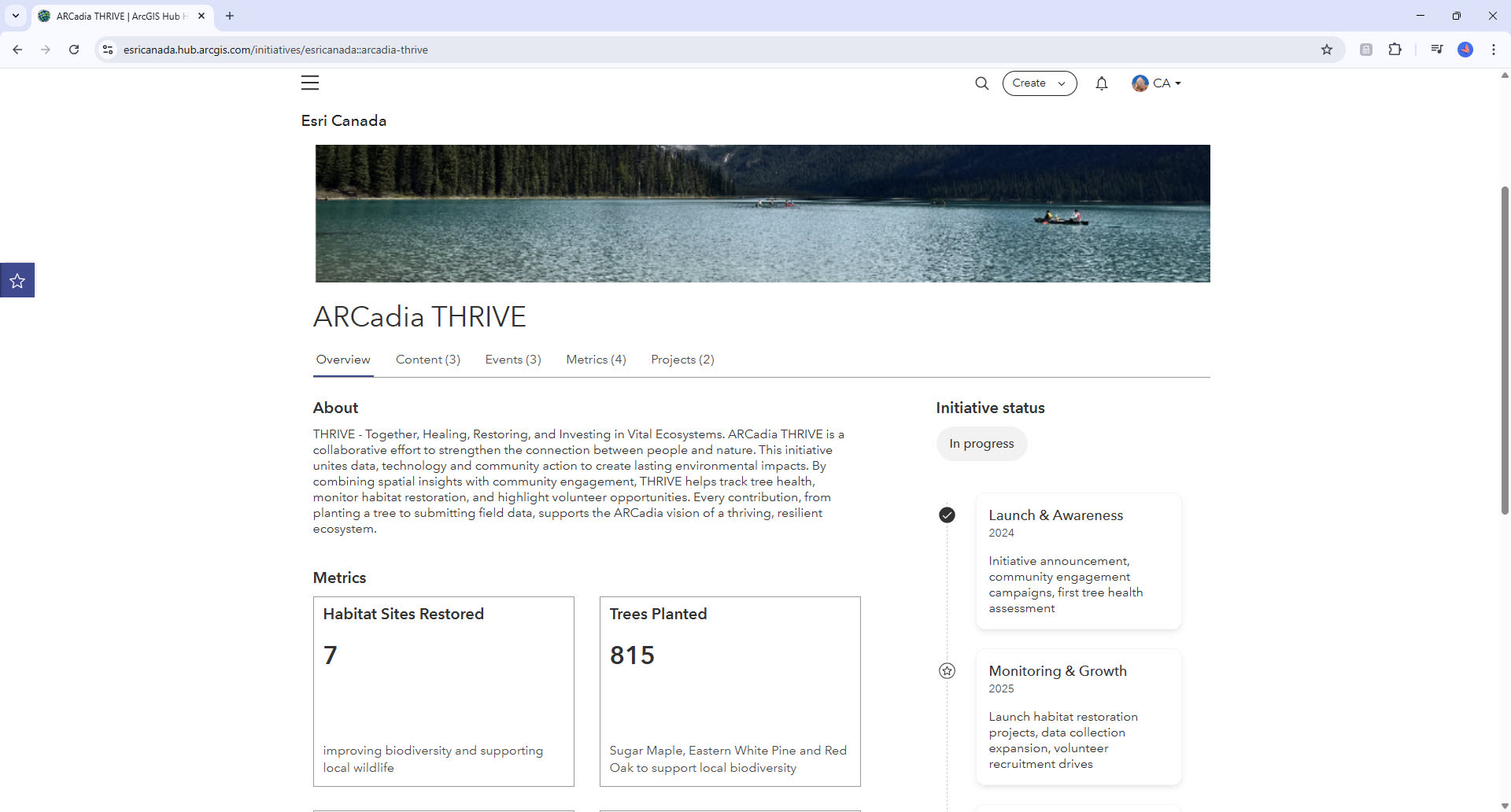Click the Launch & Awareness completed checkmark
Viewport: 1511px width, 812px height.
click(x=948, y=515)
